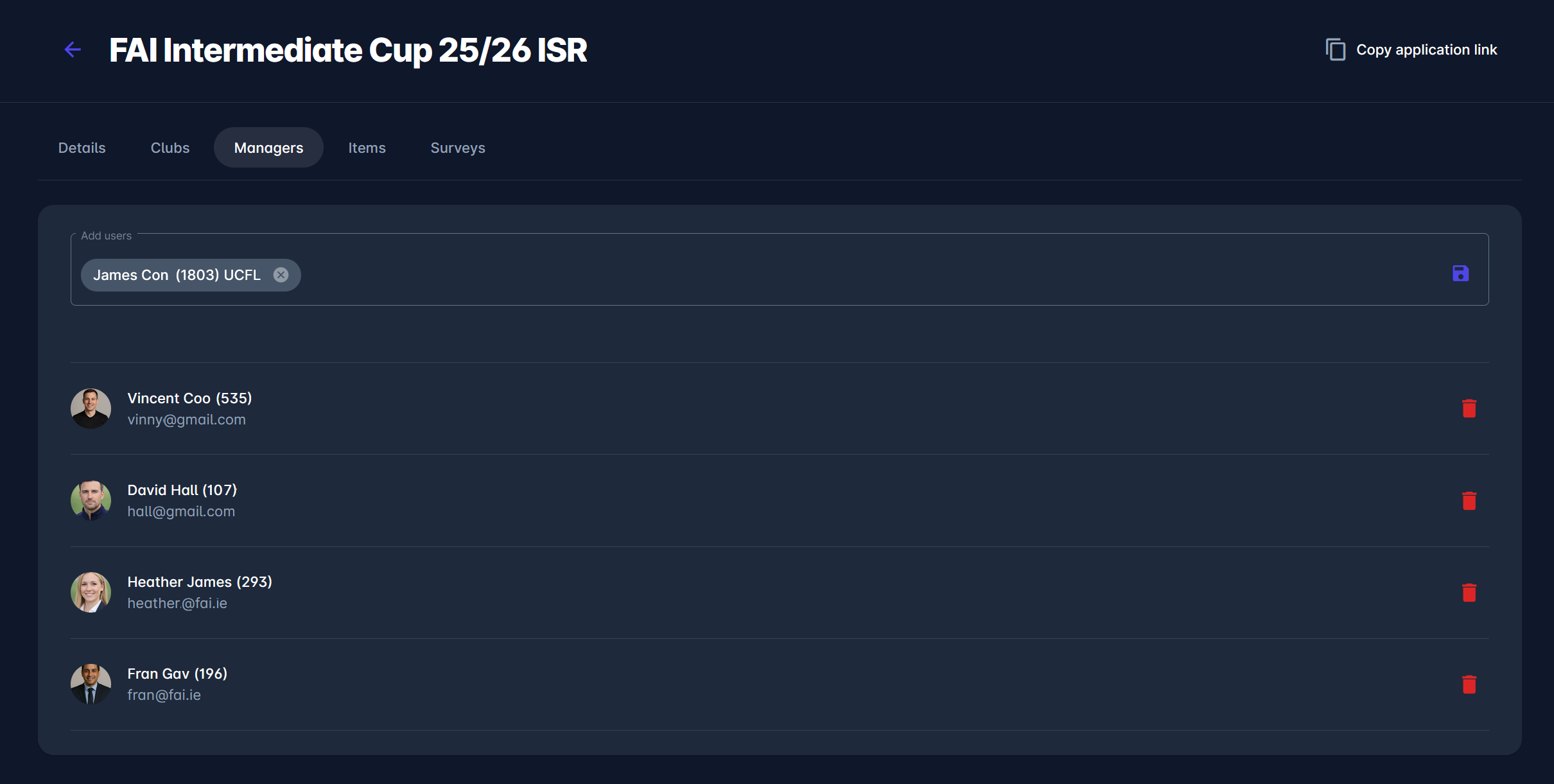The height and width of the screenshot is (784, 1554).
Task: Go to the Items tab
Action: (x=367, y=148)
